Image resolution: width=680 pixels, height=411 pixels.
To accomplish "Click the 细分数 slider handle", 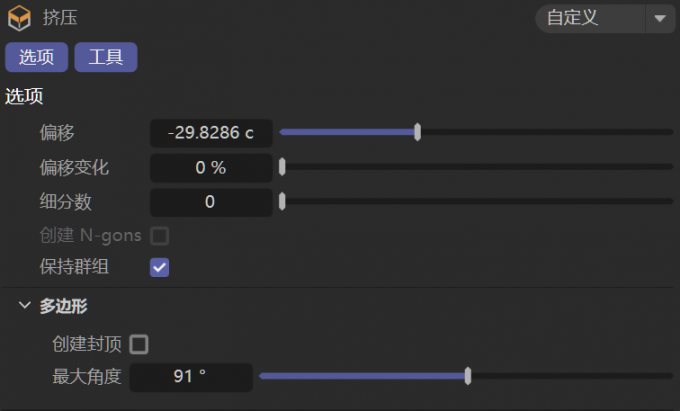I will (282, 201).
